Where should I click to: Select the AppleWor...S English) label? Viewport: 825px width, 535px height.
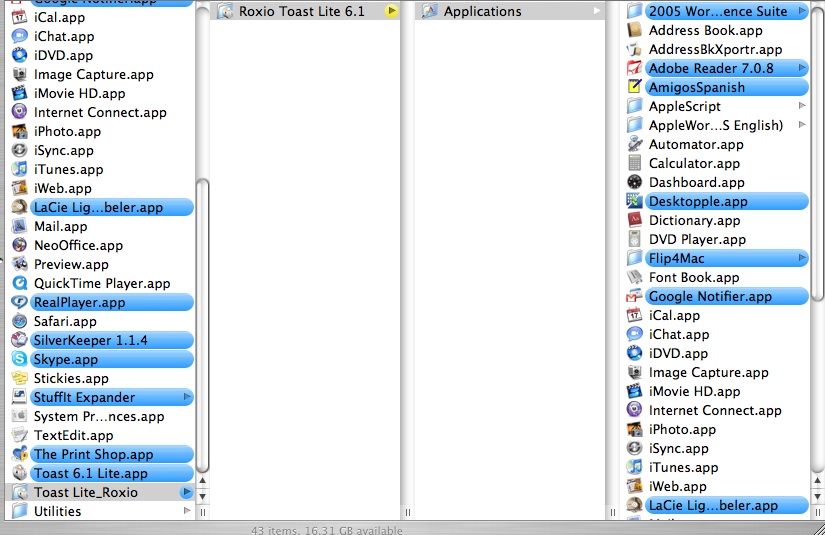click(716, 125)
